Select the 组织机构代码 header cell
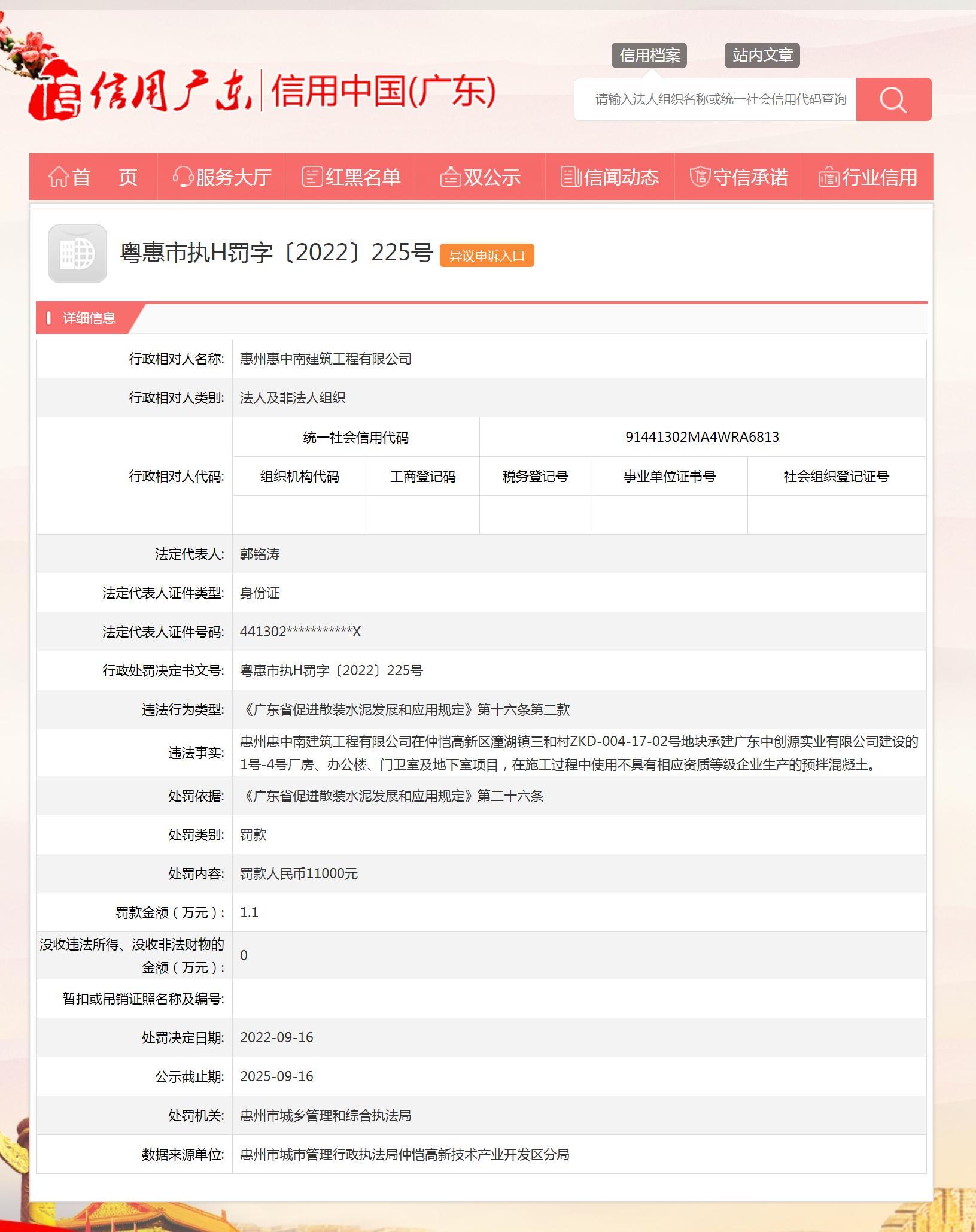The width and height of the screenshot is (976, 1232). click(300, 477)
